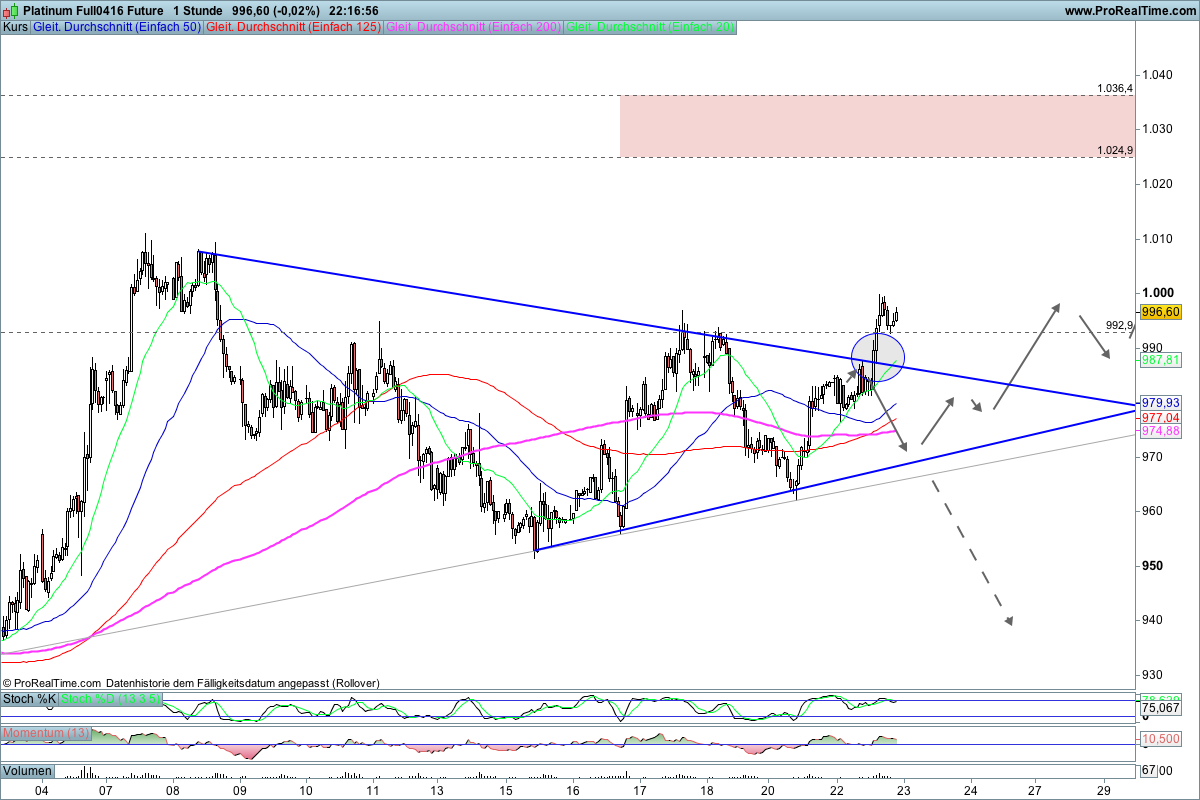Click the magenta 974,88 moving average tag

(1161, 431)
